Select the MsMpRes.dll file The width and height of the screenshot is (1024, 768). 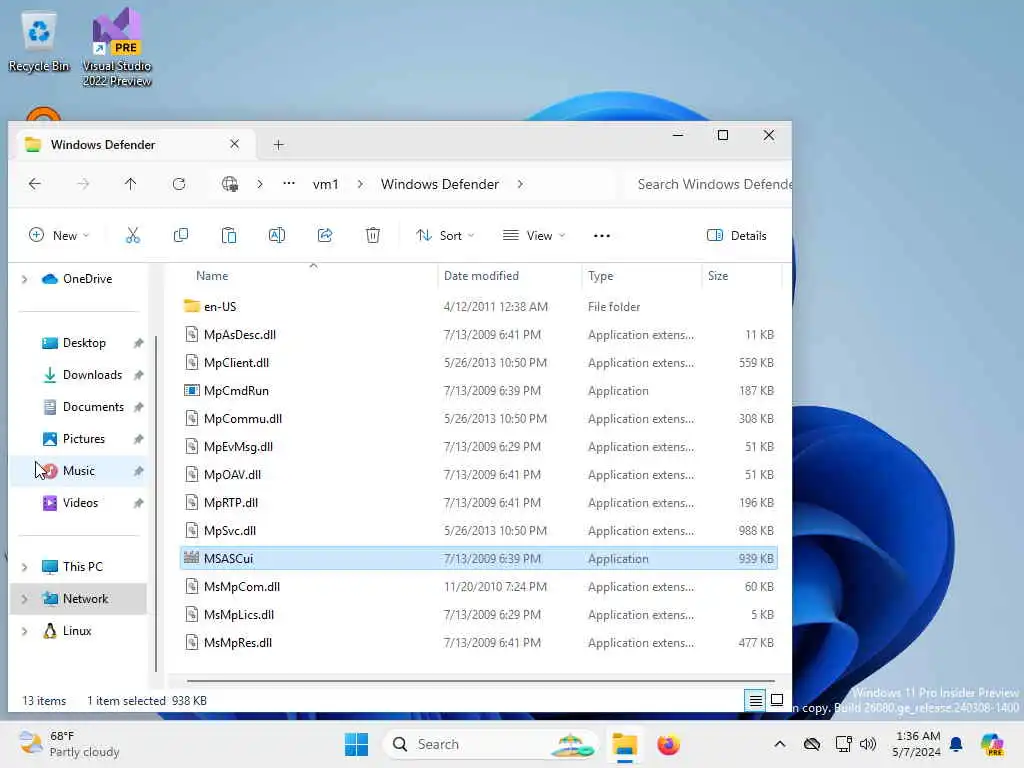pyautogui.click(x=478, y=643)
